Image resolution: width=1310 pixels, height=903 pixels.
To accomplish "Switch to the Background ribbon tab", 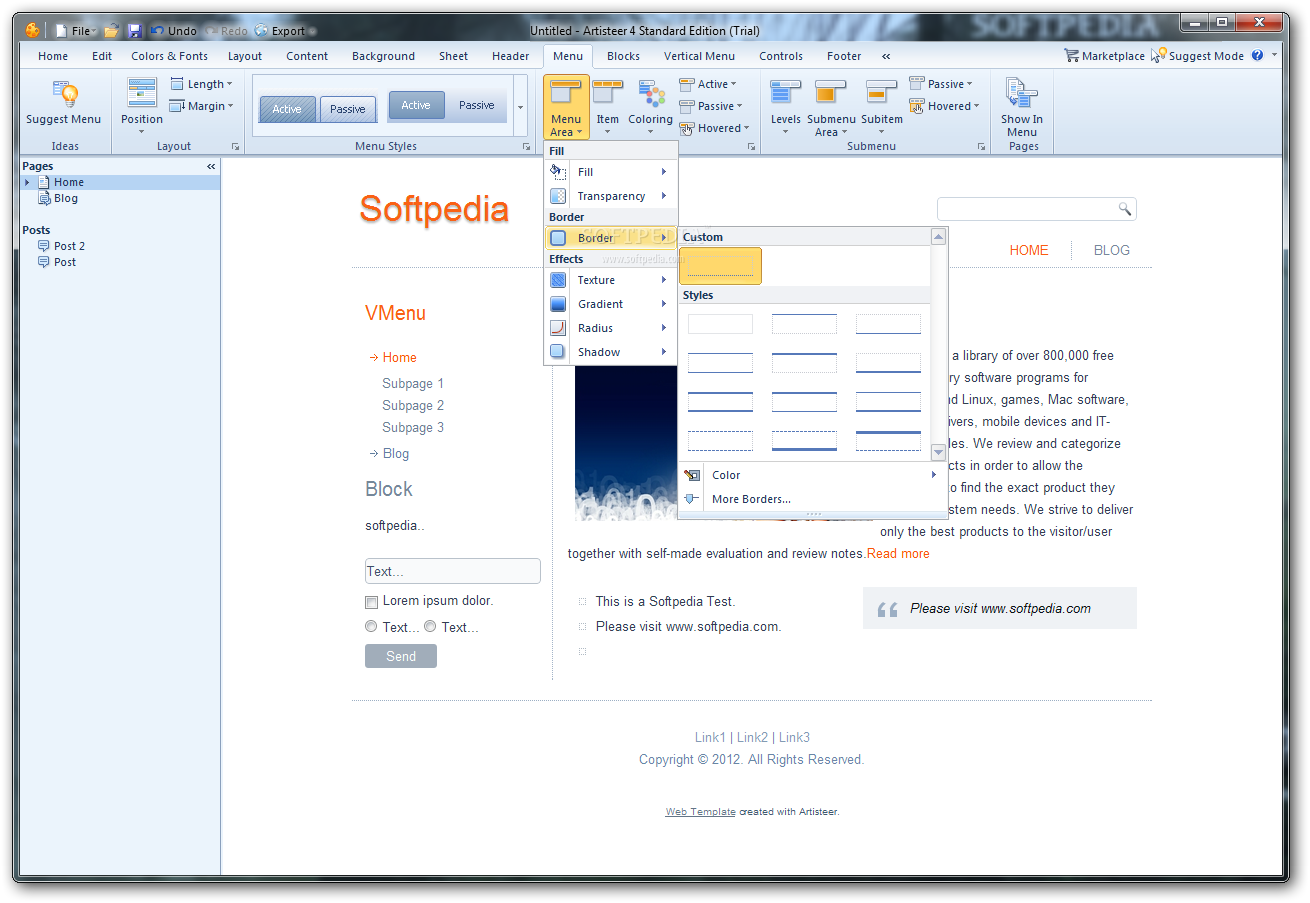I will [x=383, y=56].
